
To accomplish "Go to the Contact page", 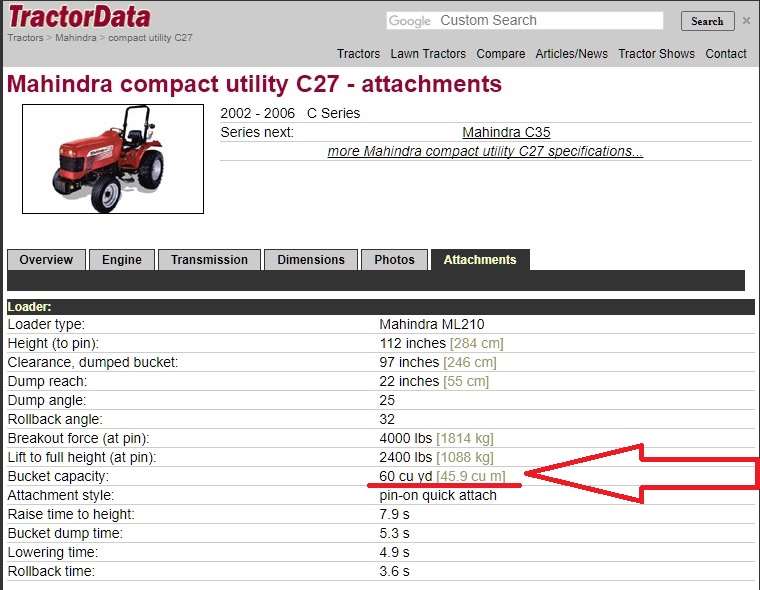I will point(726,54).
